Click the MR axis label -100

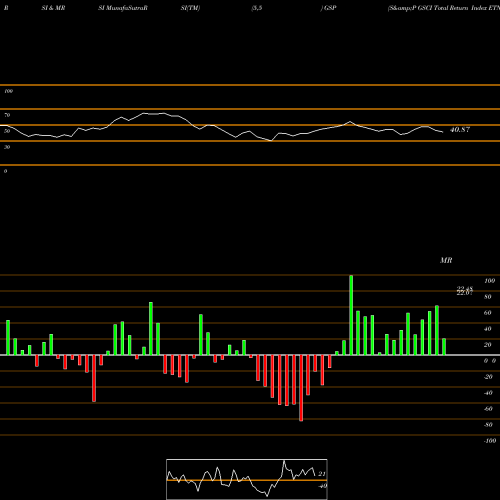click(490, 441)
